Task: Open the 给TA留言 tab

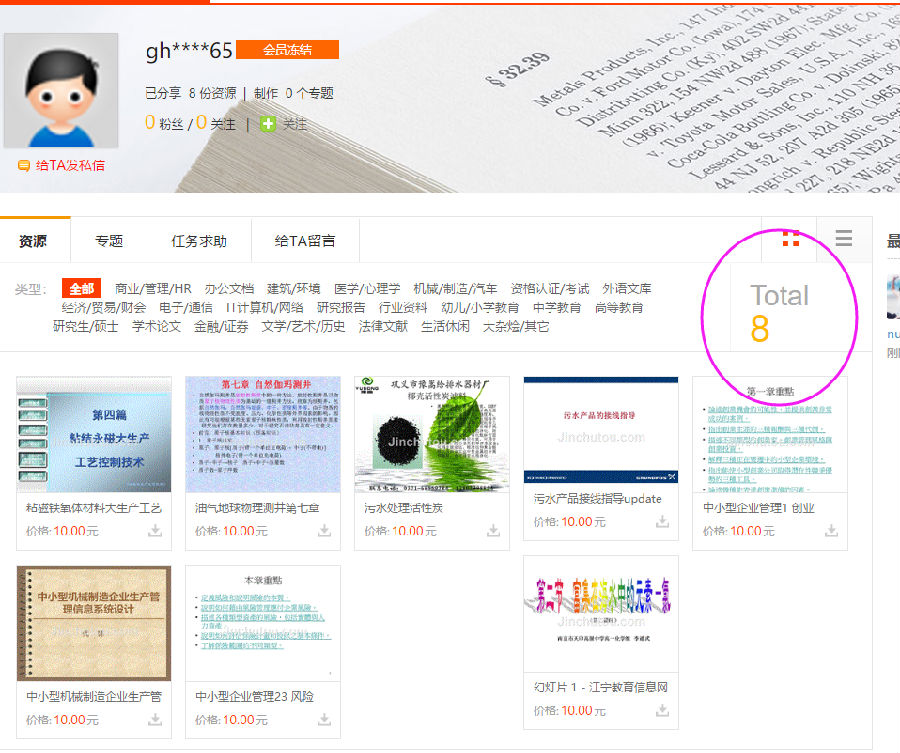Action: 305,241
